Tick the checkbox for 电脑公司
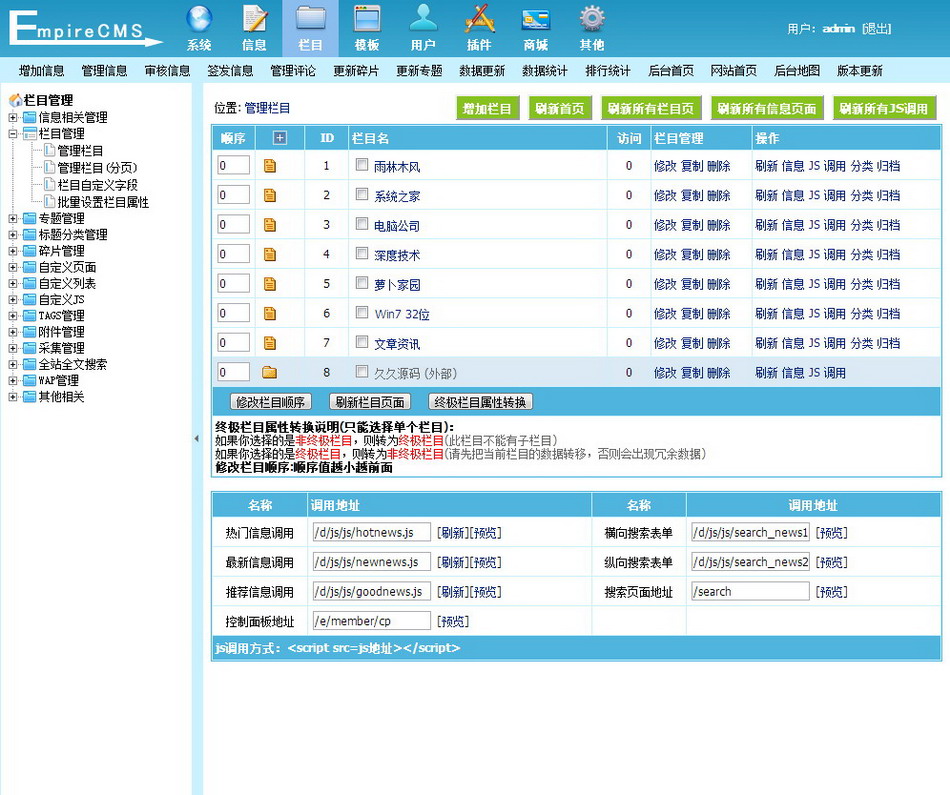950x795 pixels. [x=362, y=224]
